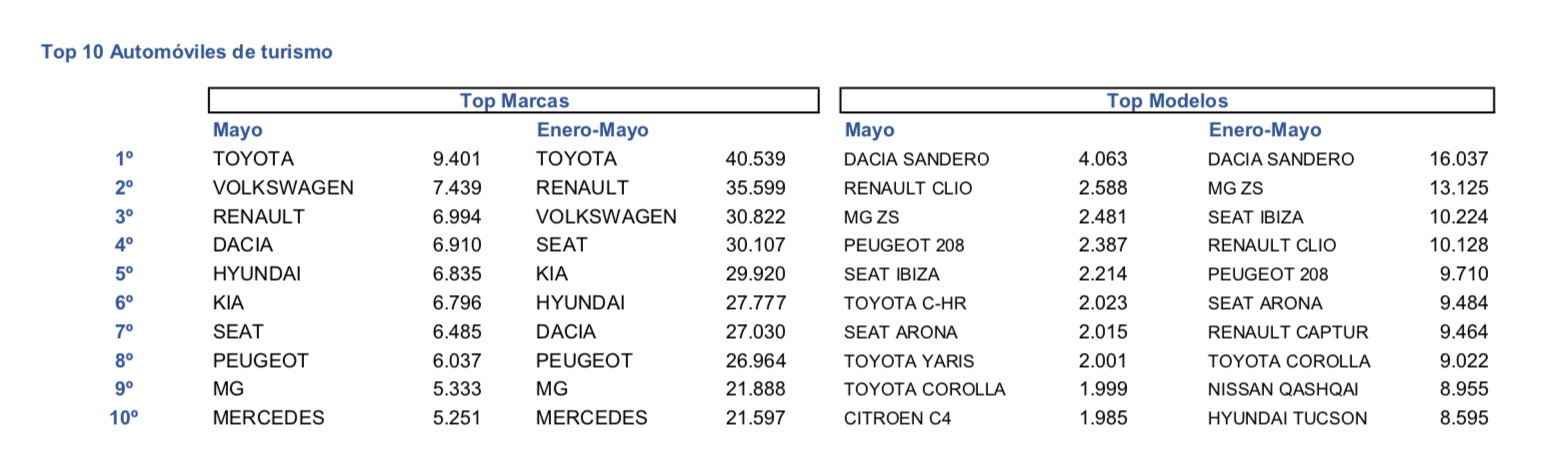Click the 10º rank label
This screenshot has width=1554, height=466.
pyautogui.click(x=123, y=418)
